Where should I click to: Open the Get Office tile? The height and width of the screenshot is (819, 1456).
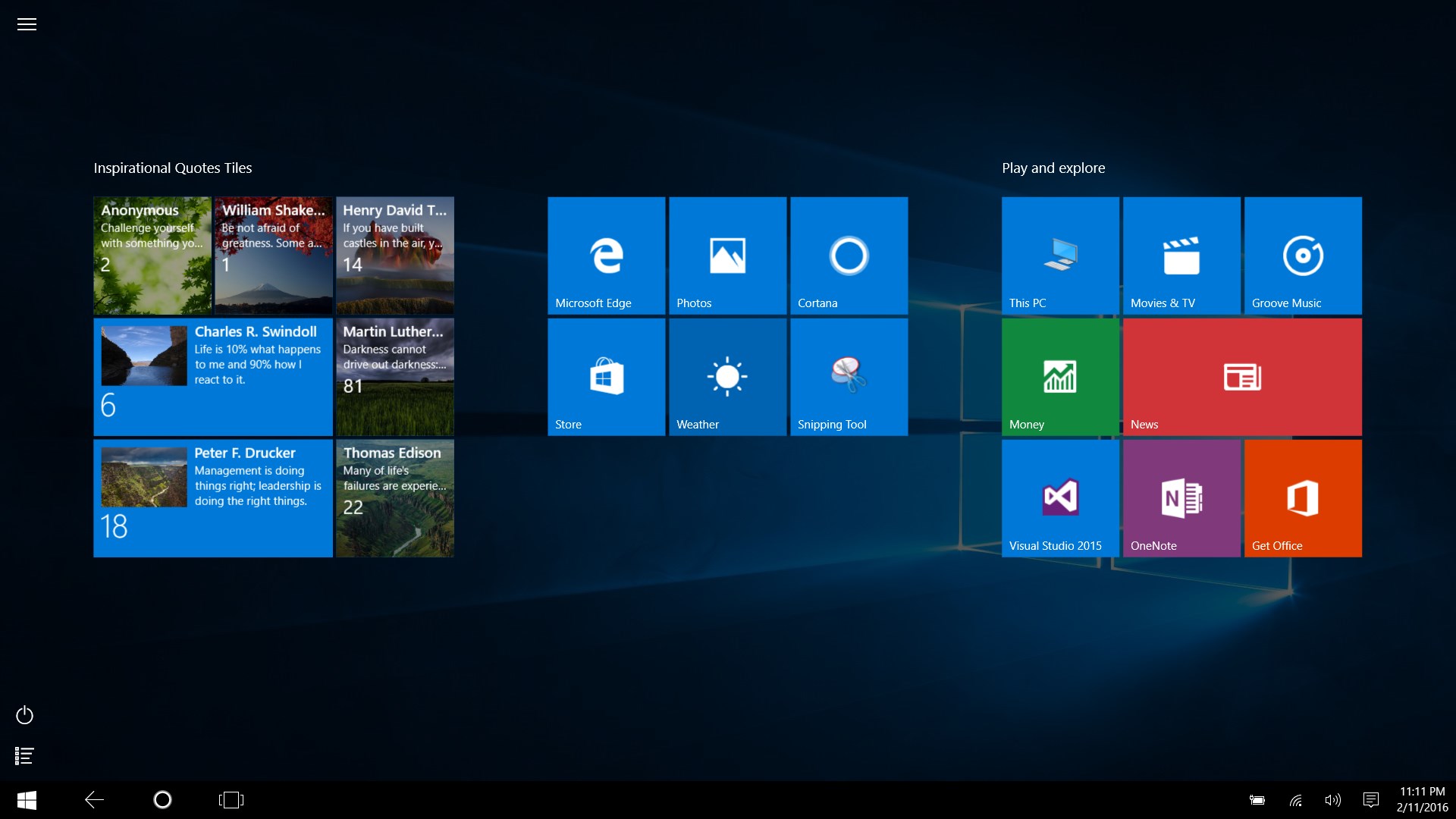click(x=1302, y=498)
